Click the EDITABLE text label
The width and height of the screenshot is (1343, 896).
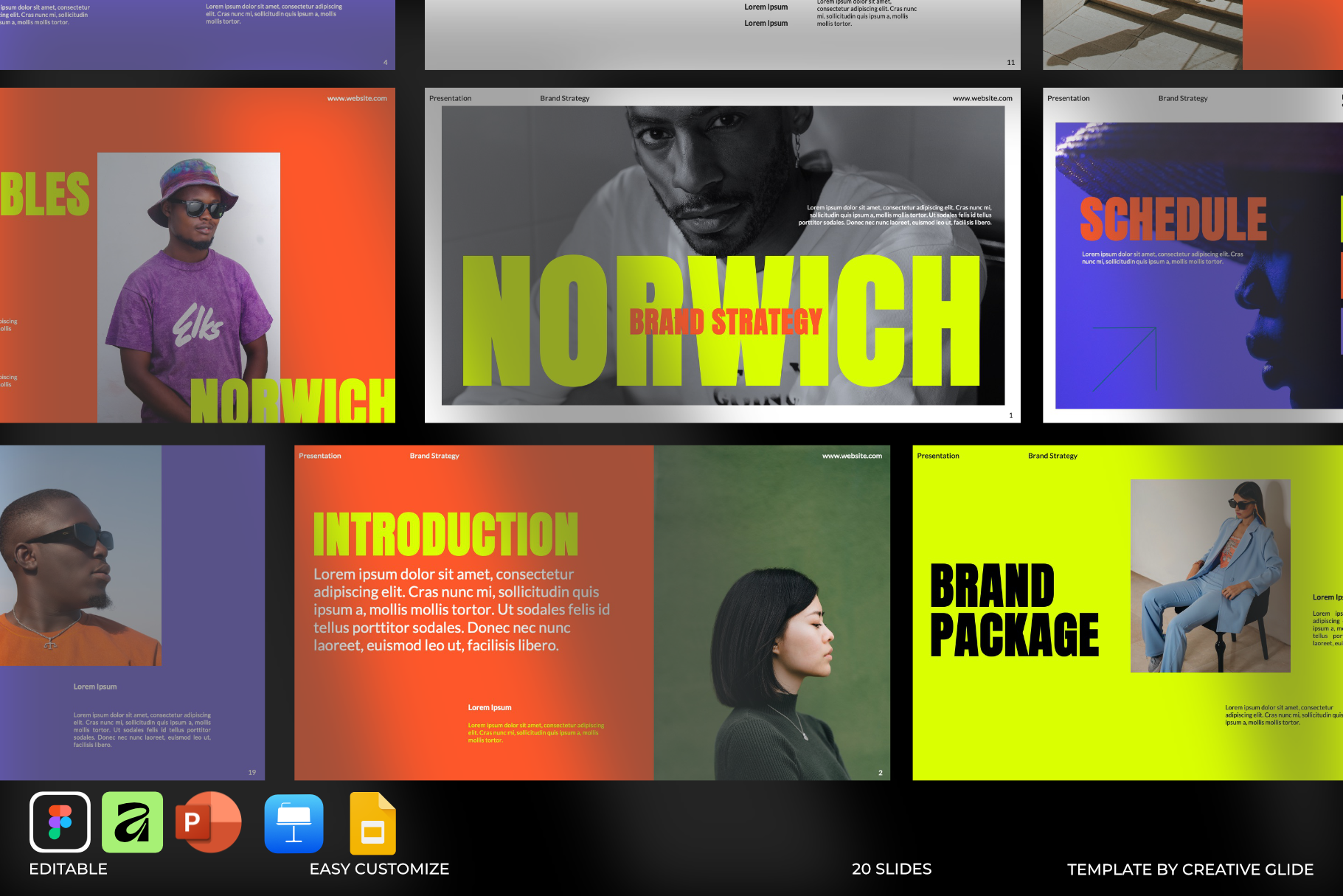(68, 869)
